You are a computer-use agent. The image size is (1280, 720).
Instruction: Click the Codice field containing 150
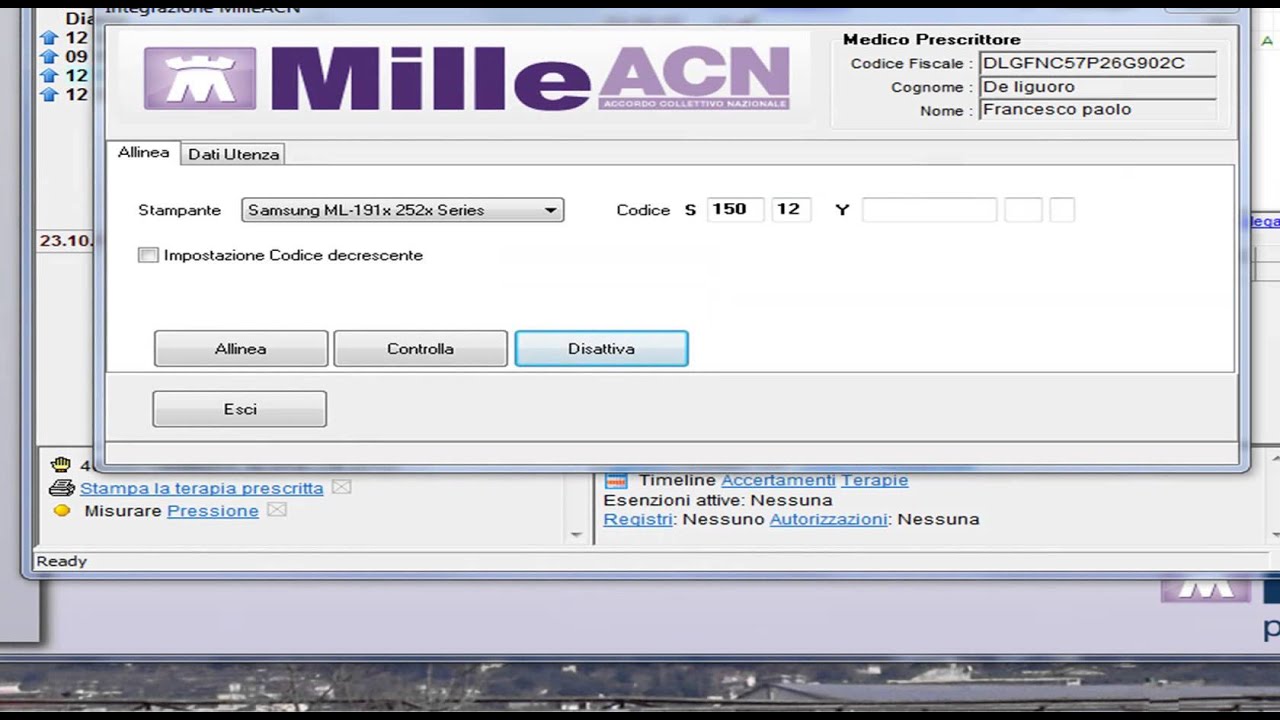(735, 209)
